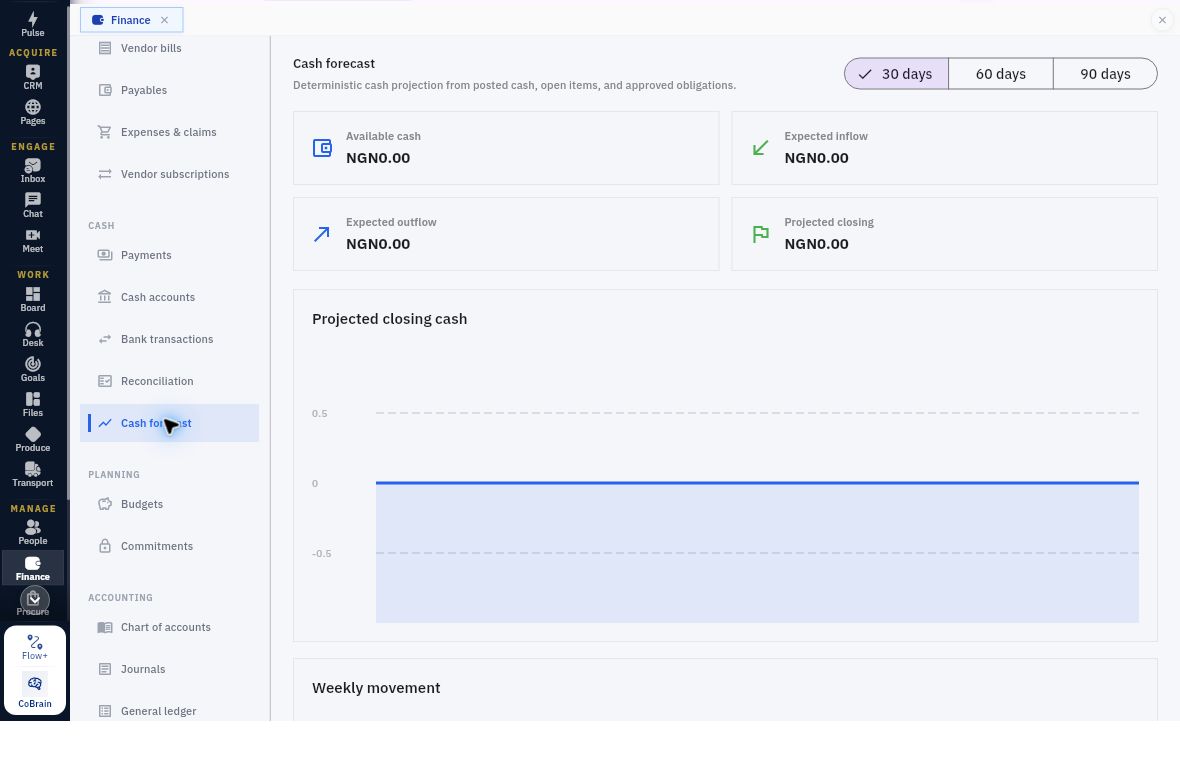Open the Procure module icon

32,602
